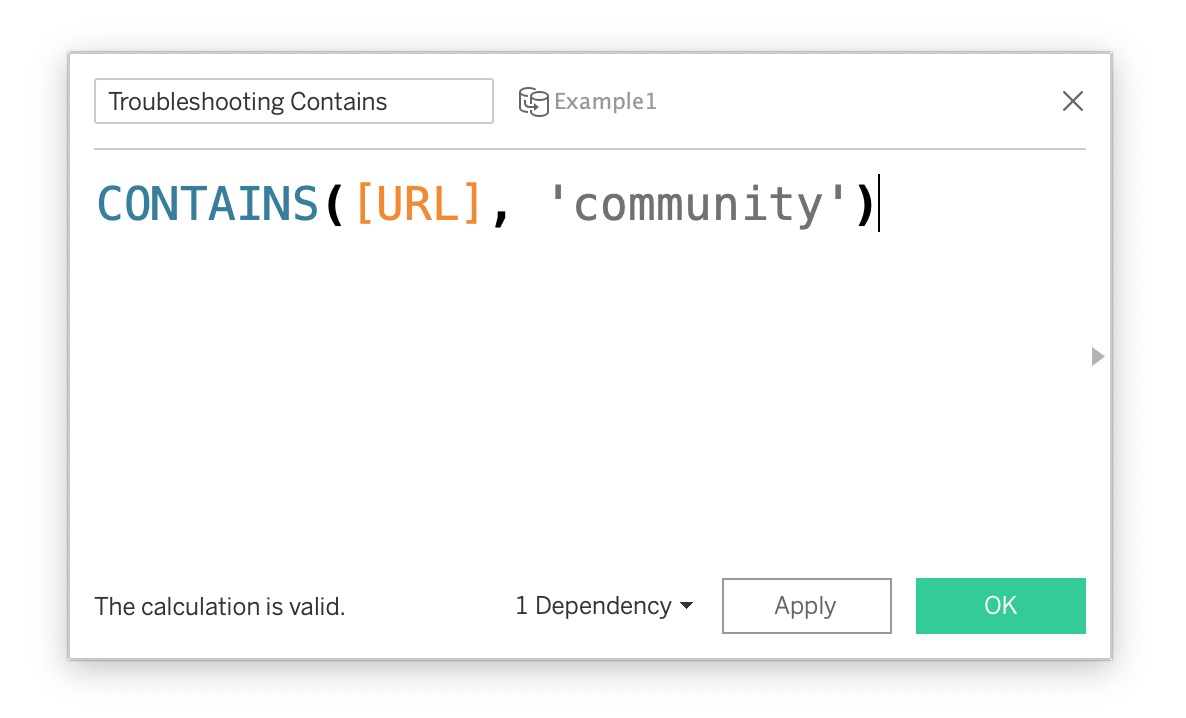The image size is (1186, 718).
Task: Click the CONTAINS function keyword
Action: tap(207, 204)
